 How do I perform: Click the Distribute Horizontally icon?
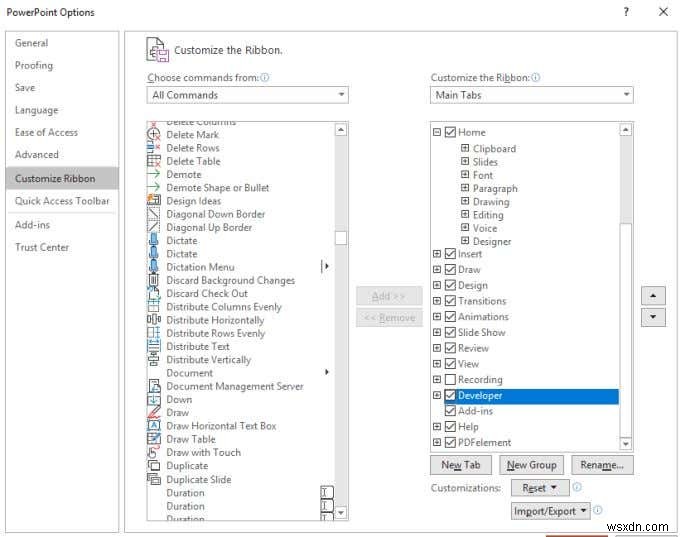coord(154,320)
